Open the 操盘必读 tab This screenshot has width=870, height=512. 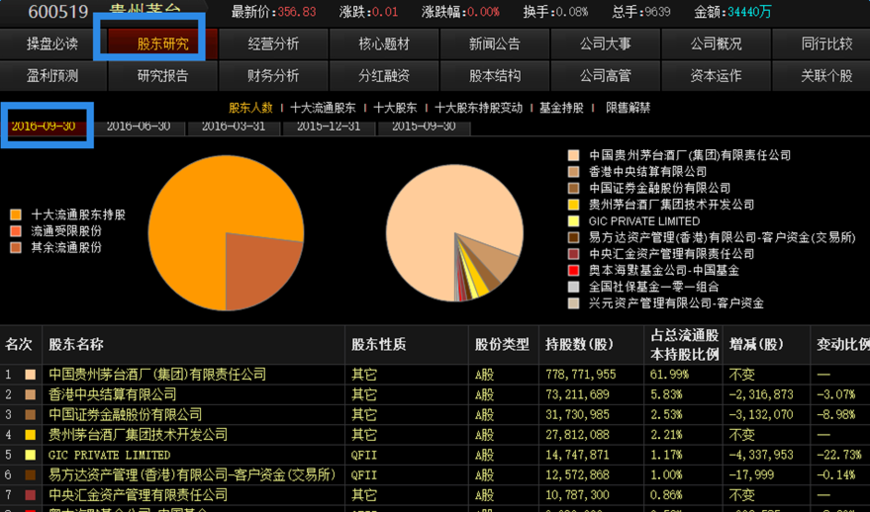[52, 44]
